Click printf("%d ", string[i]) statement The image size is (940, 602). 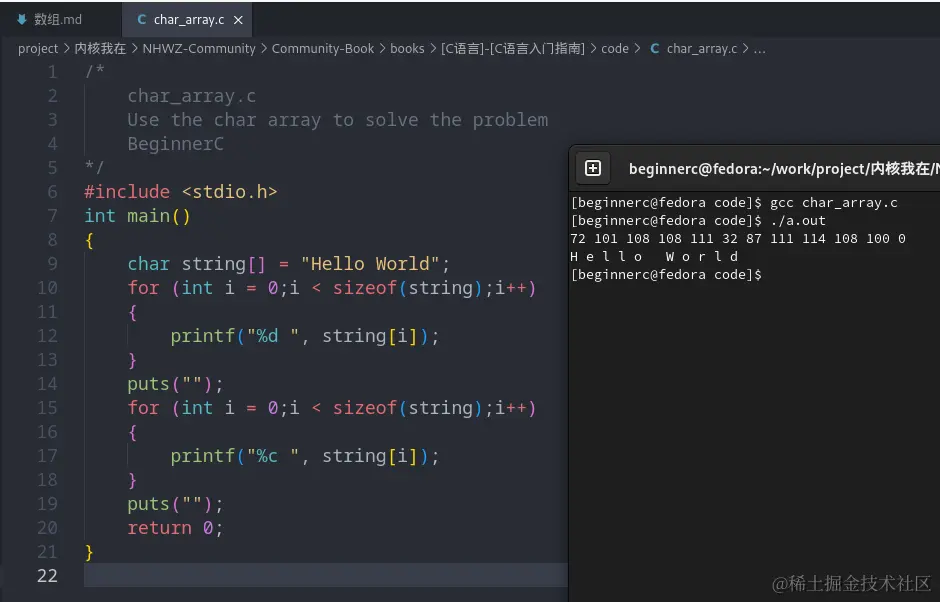tap(305, 336)
